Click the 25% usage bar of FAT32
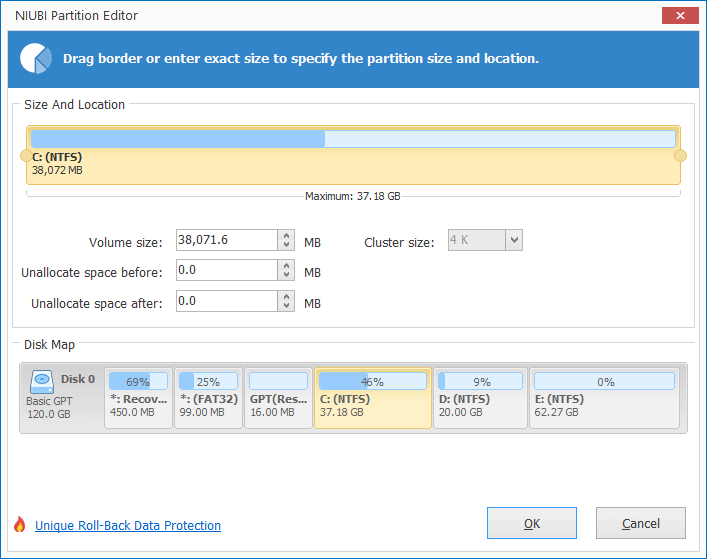 (208, 381)
